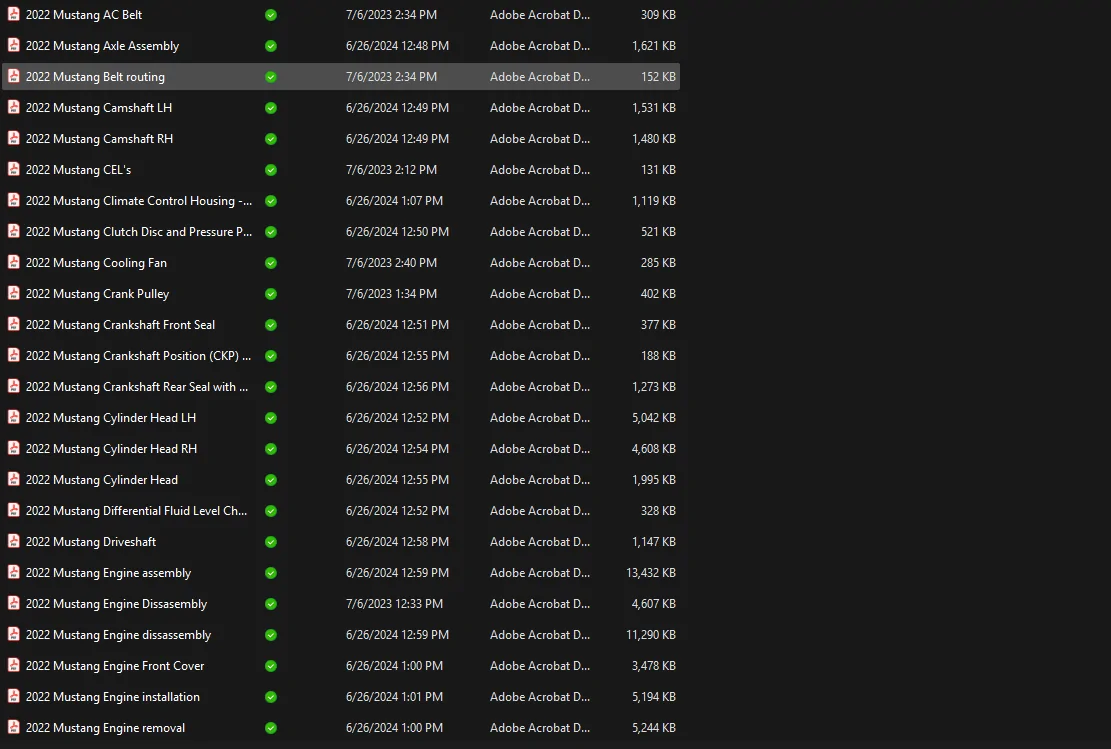Select file name 2022 Mustang CEL's

point(78,170)
